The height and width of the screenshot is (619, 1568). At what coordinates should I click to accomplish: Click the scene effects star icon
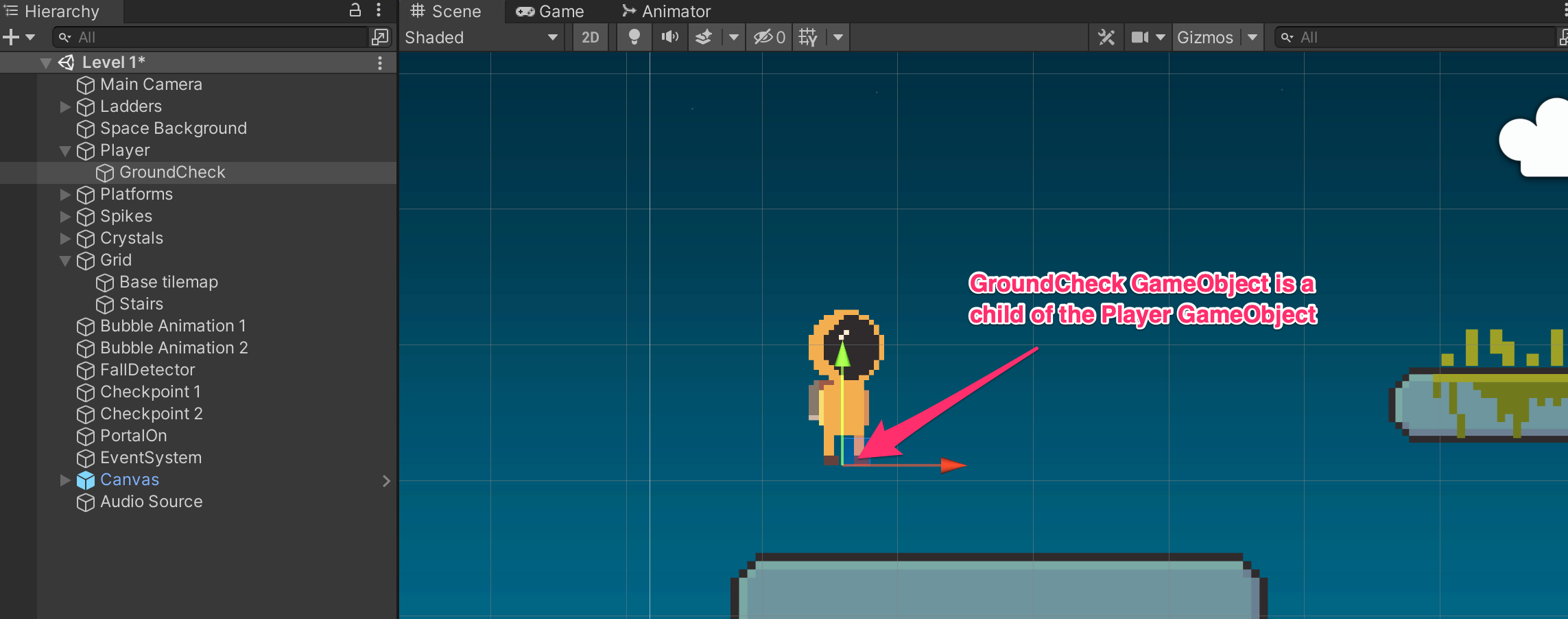(x=702, y=37)
